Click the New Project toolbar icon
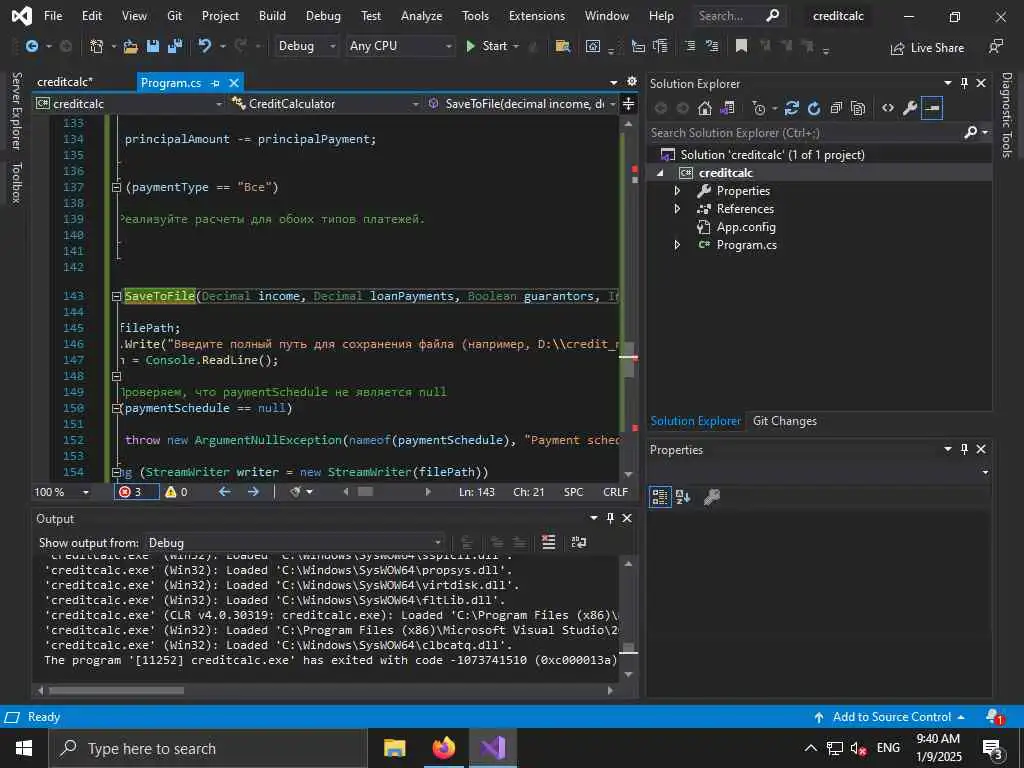 (97, 46)
